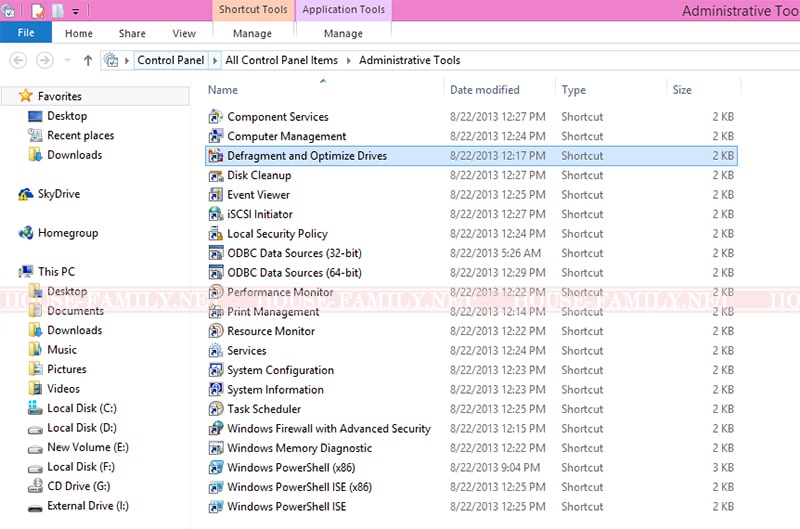The width and height of the screenshot is (800, 529).
Task: Select the Windows Memory Diagnostic icon
Action: [216, 448]
